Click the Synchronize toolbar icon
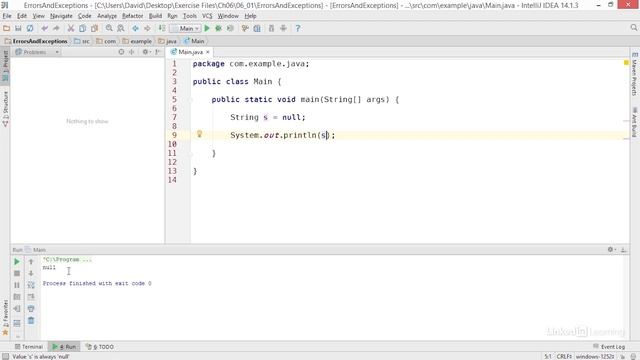 [30, 28]
